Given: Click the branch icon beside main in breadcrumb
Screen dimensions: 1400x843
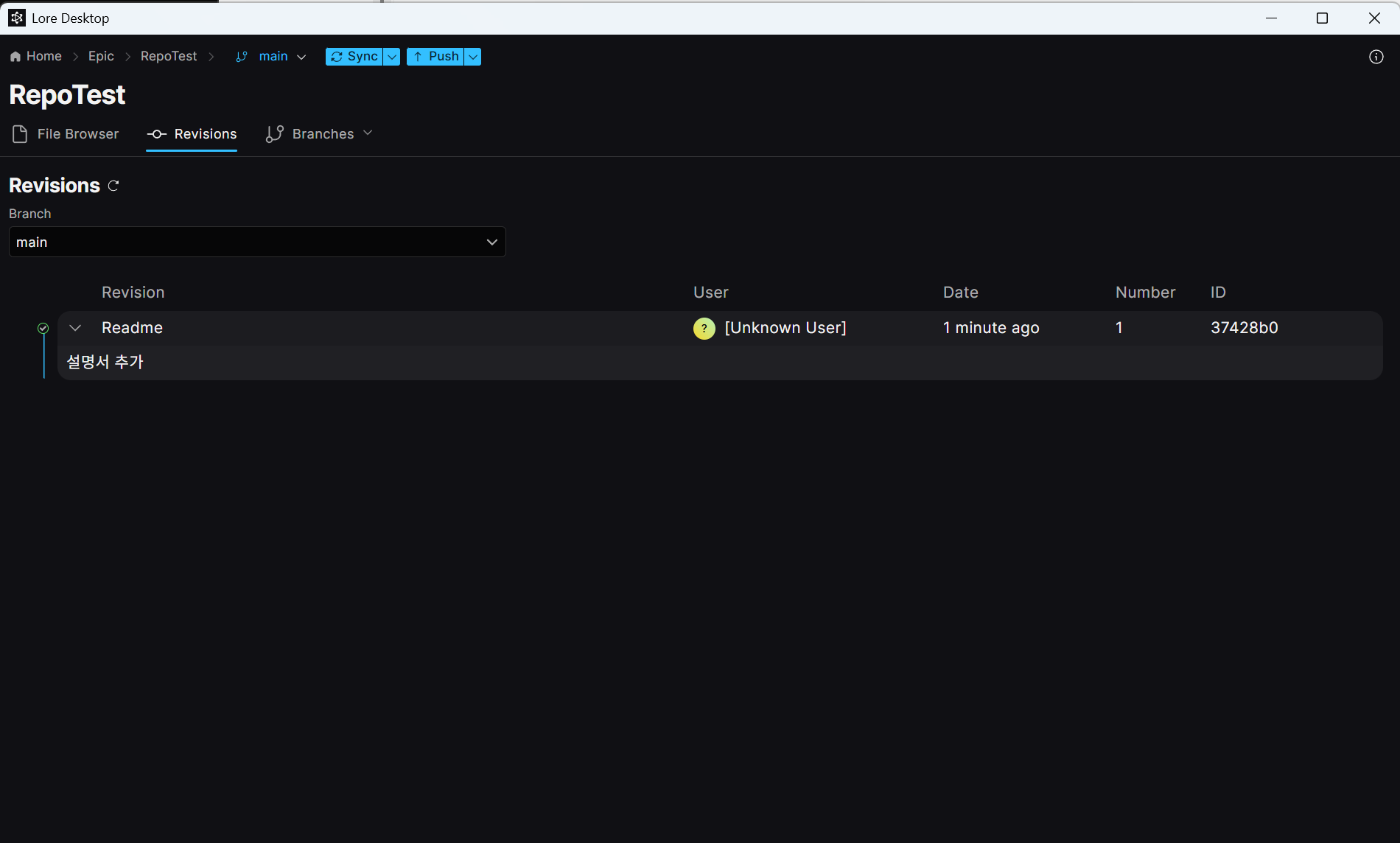Looking at the screenshot, I should (x=241, y=57).
